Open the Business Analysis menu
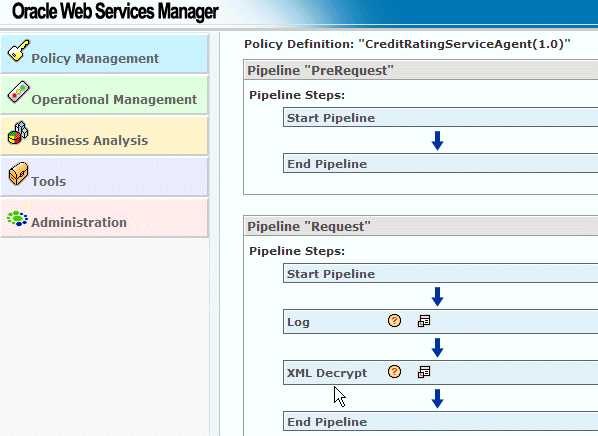The image size is (598, 436). pyautogui.click(x=104, y=135)
